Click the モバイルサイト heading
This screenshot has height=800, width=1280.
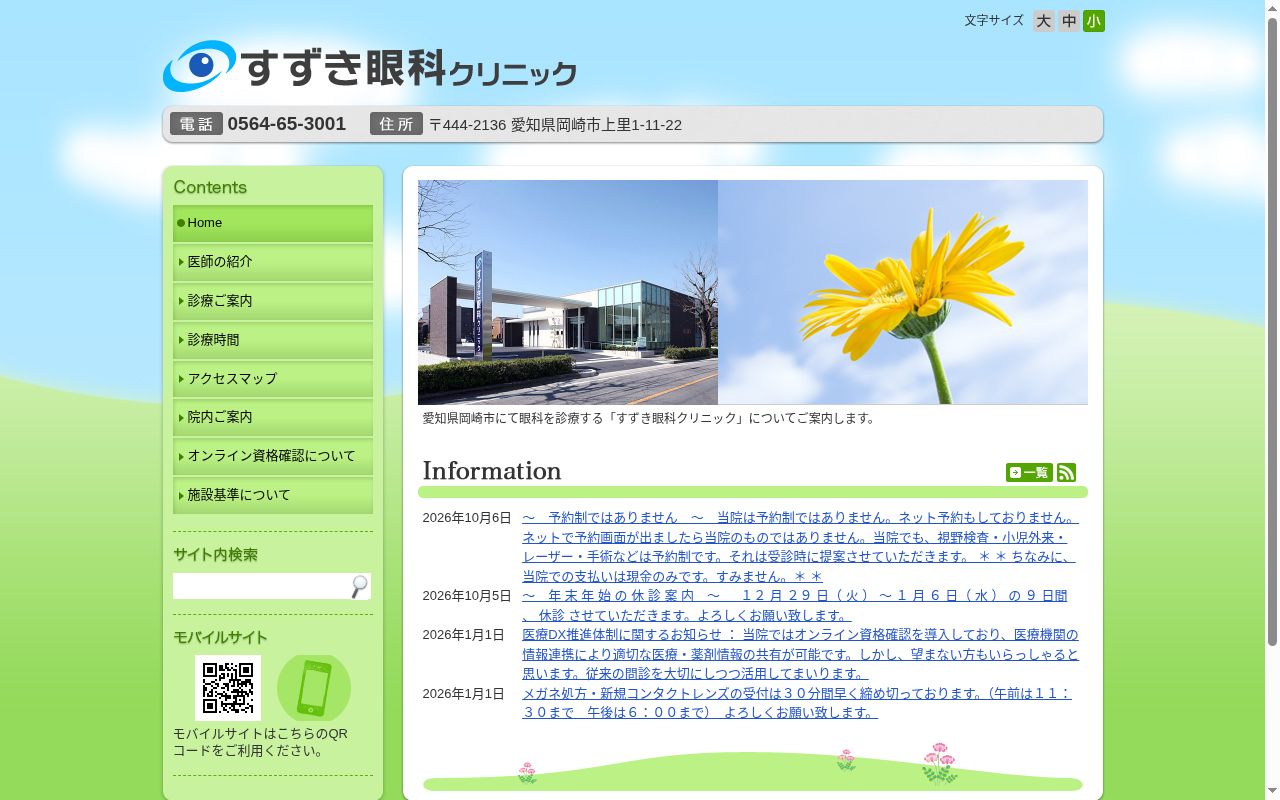(220, 638)
